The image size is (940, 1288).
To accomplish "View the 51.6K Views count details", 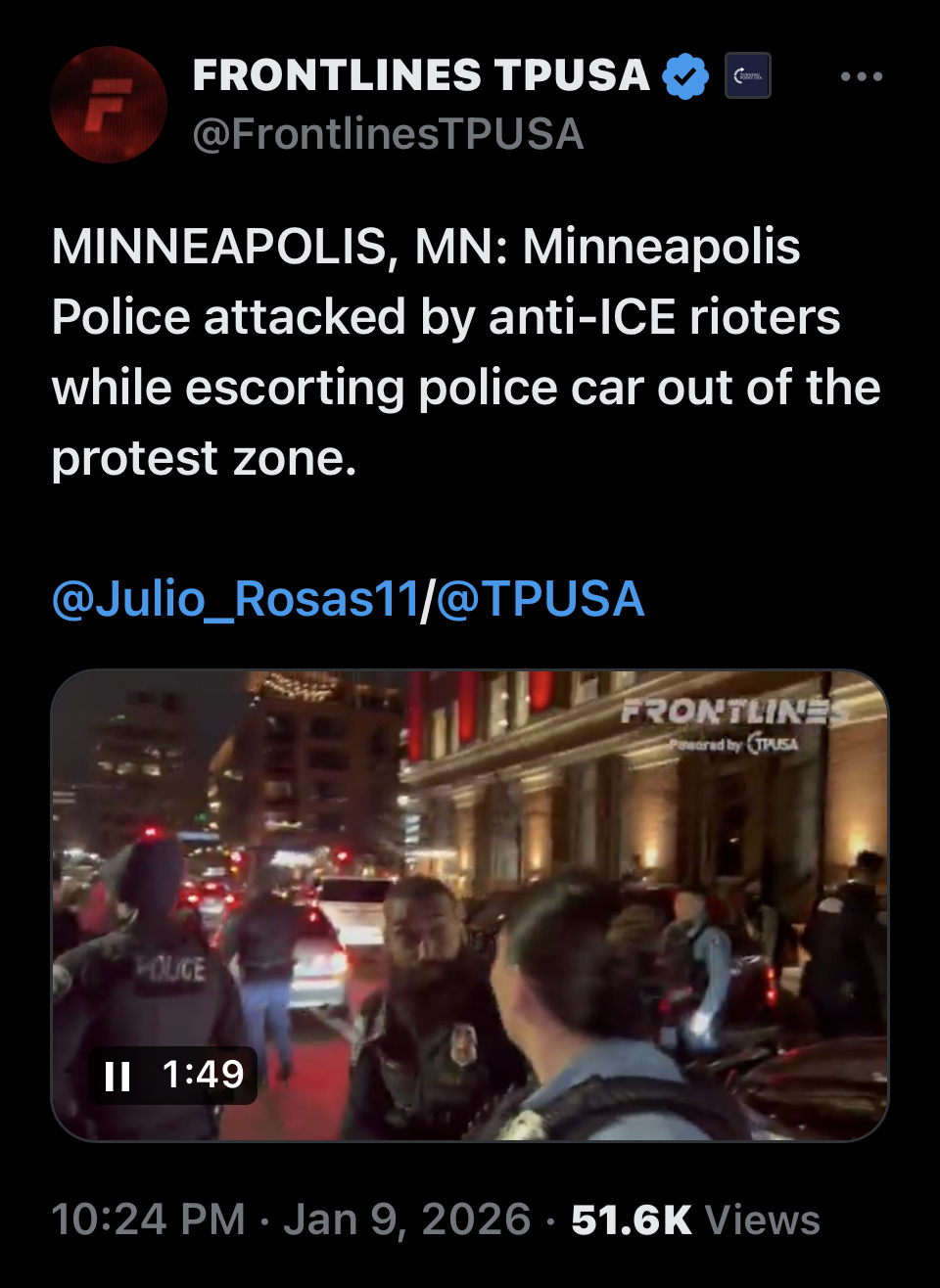I will 695,1220.
